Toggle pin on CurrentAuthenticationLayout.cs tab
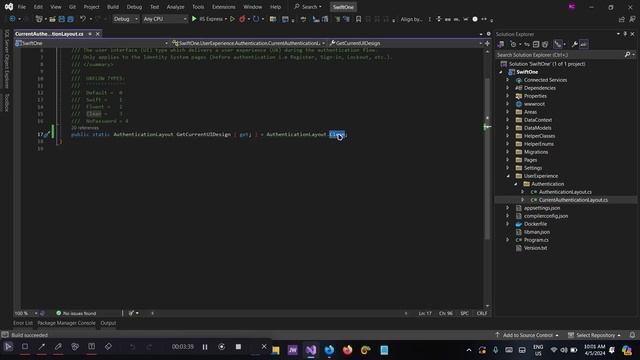Image resolution: width=640 pixels, height=360 pixels. pos(90,34)
